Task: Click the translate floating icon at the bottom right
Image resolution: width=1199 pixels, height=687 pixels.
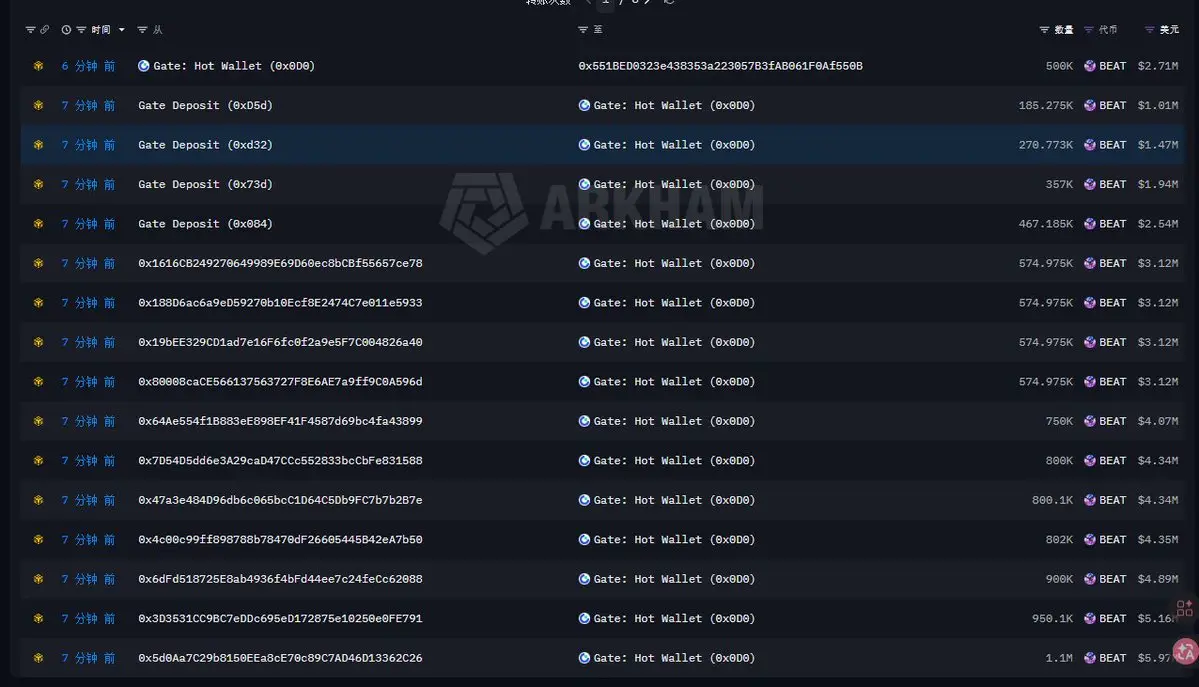Action: [x=1186, y=651]
